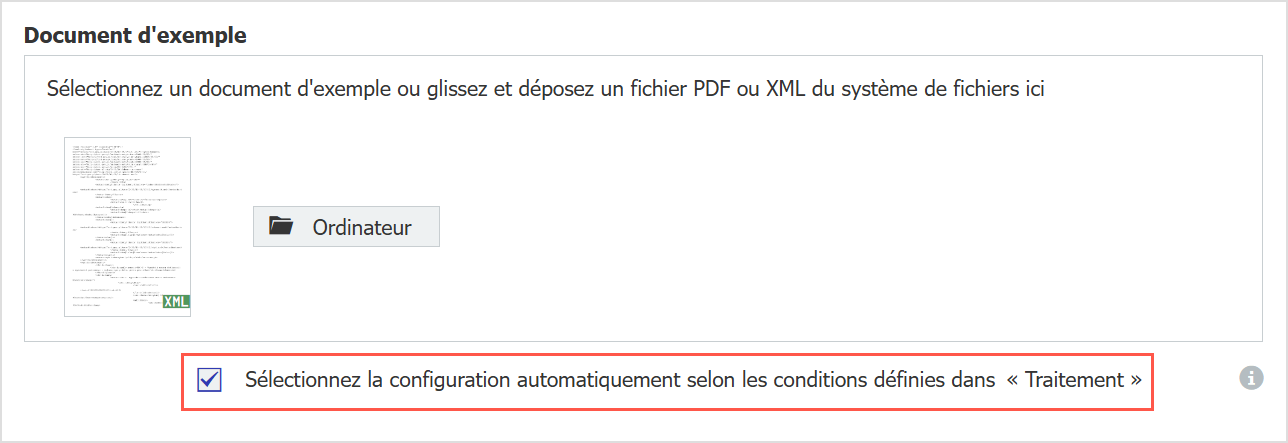
Task: Click the green XML badge on the thumbnail
Action: pyautogui.click(x=176, y=302)
